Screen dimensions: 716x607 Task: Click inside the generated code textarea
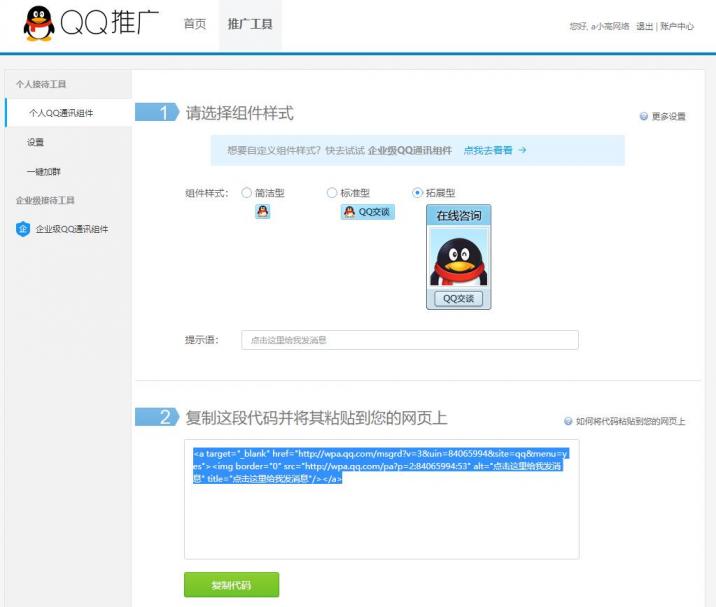click(382, 499)
